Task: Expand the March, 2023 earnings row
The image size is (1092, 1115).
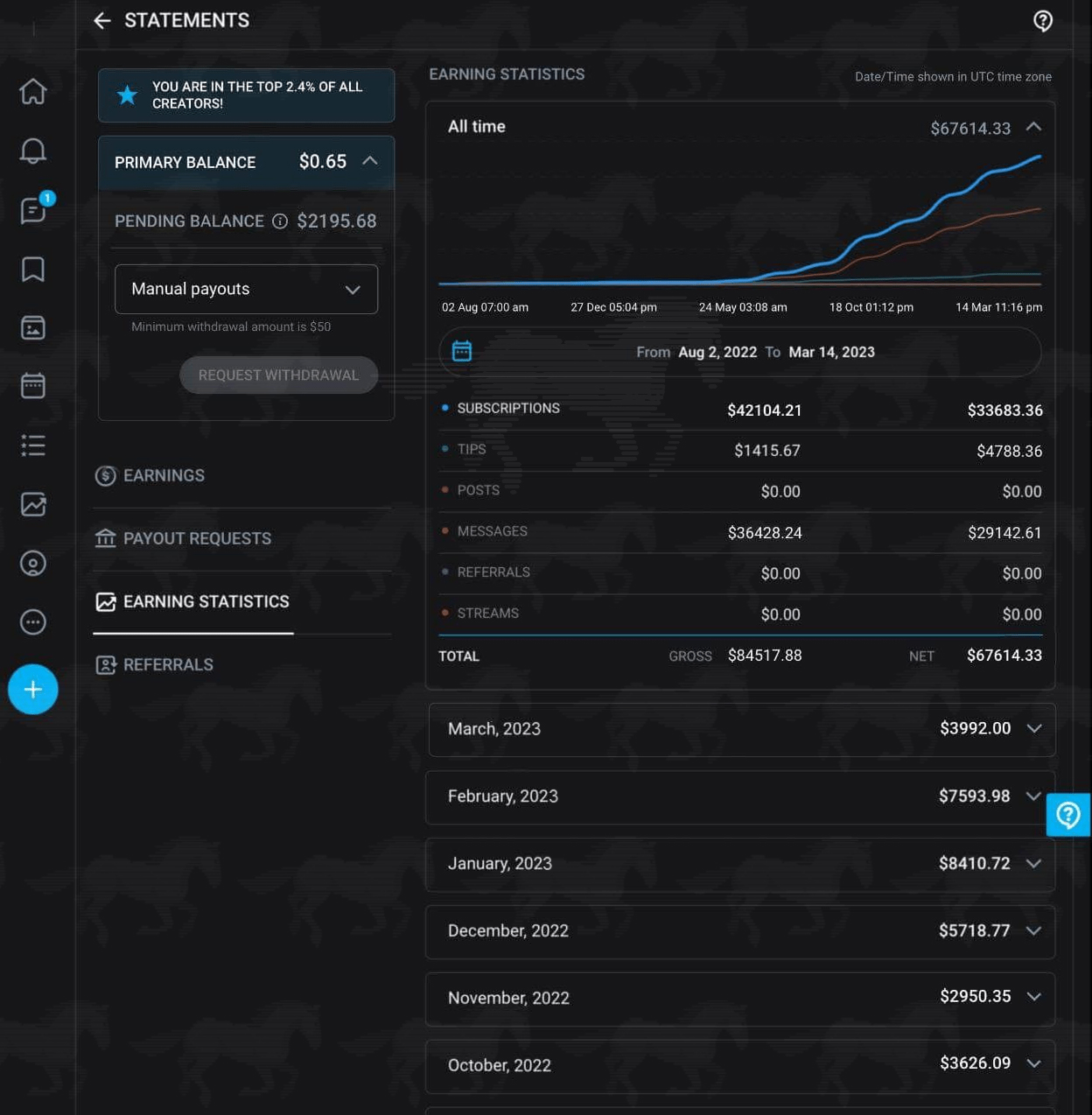Action: (1033, 728)
